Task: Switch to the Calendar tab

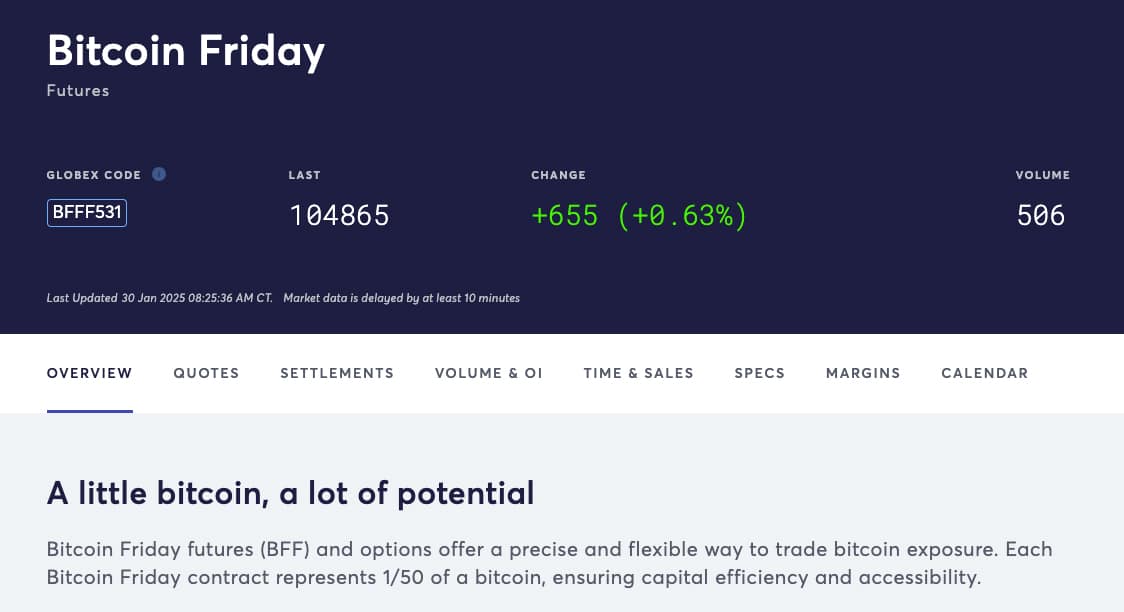Action: click(984, 373)
